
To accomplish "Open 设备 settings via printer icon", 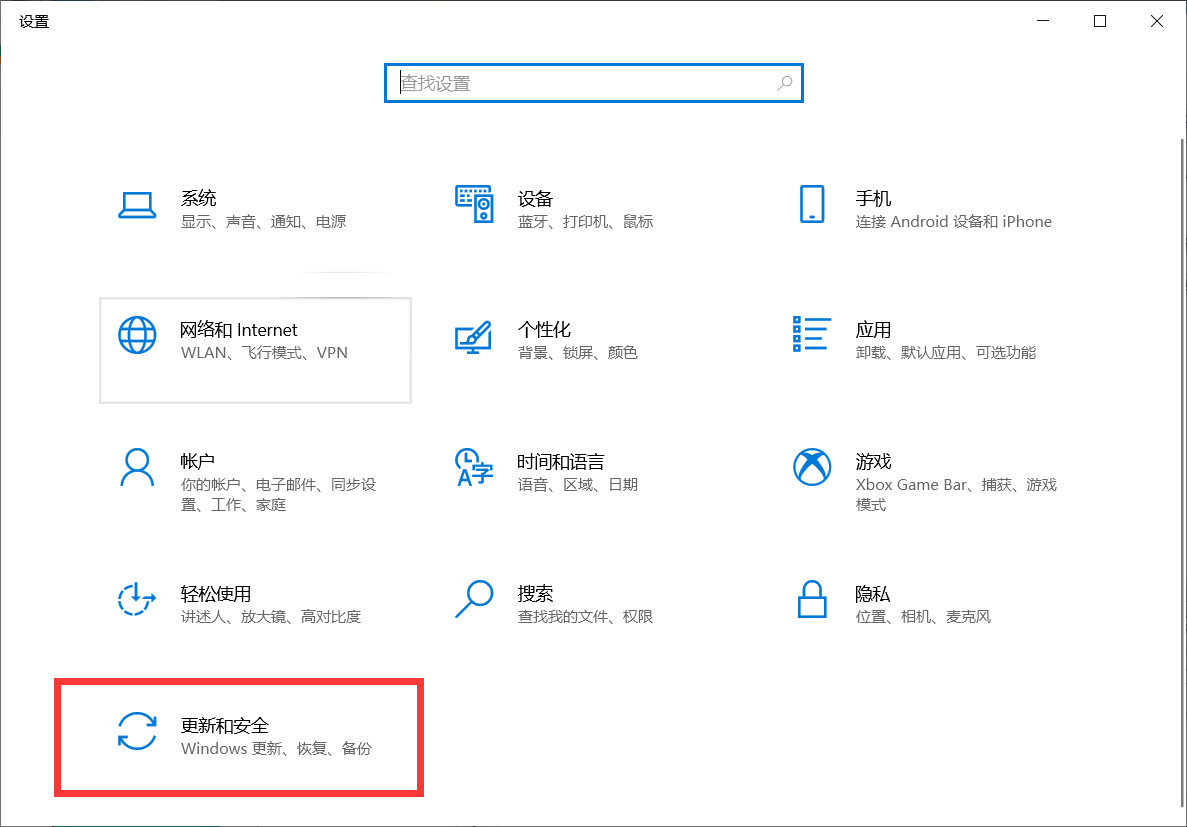I will click(474, 204).
